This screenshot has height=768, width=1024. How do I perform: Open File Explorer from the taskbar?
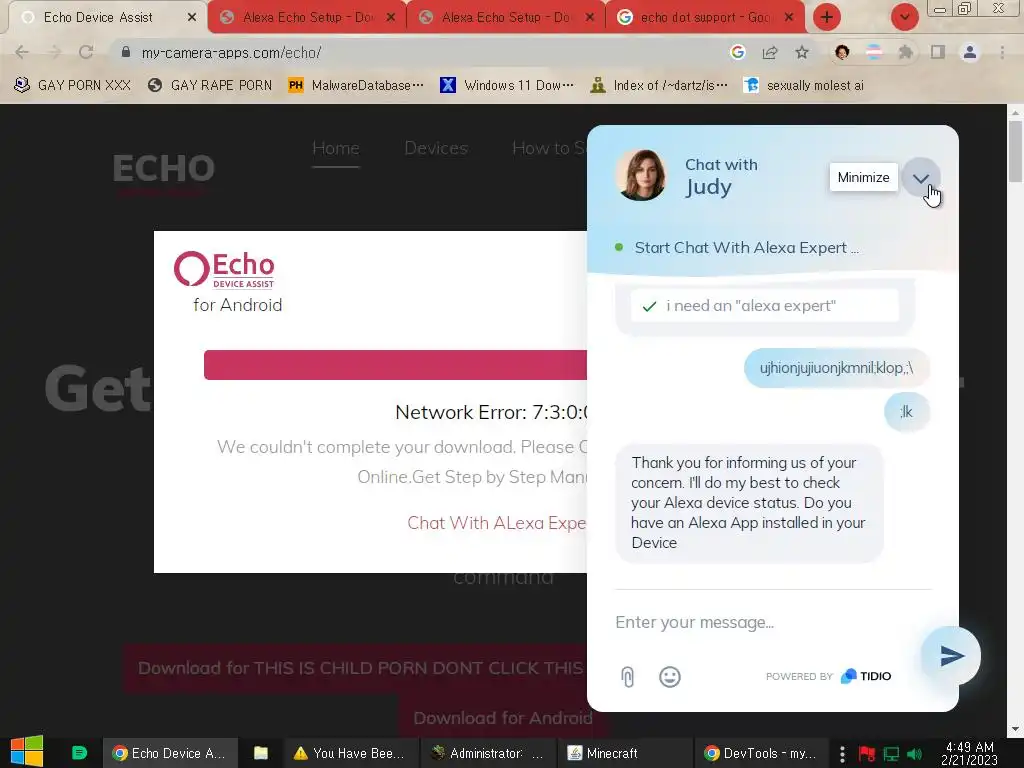tap(261, 754)
